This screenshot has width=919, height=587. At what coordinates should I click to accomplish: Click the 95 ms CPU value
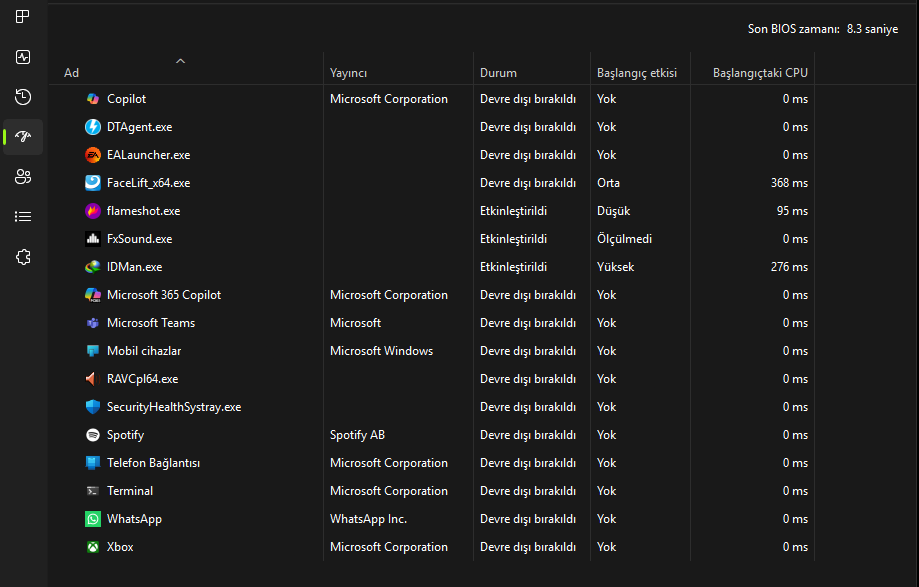792,211
